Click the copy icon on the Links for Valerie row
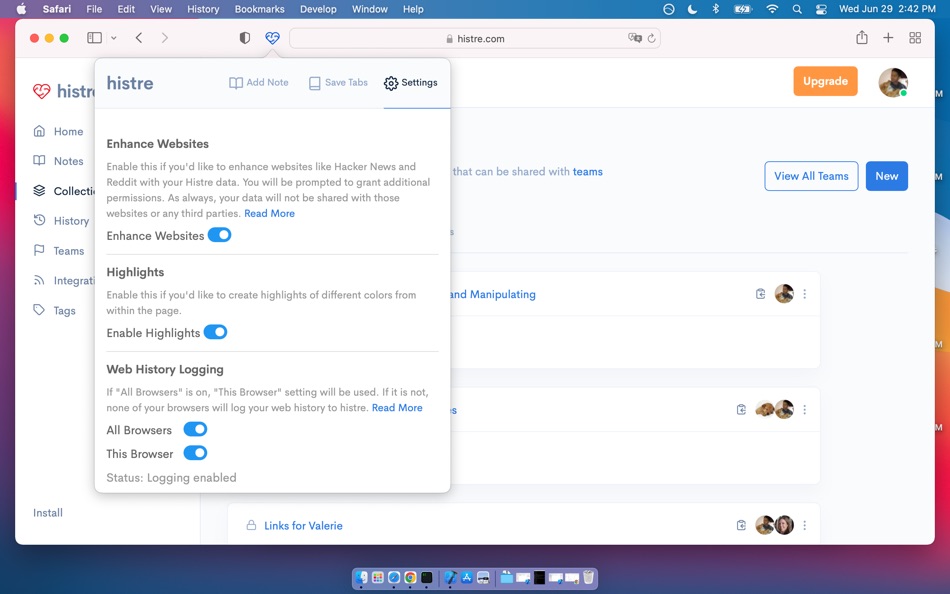950x594 pixels. click(x=741, y=525)
